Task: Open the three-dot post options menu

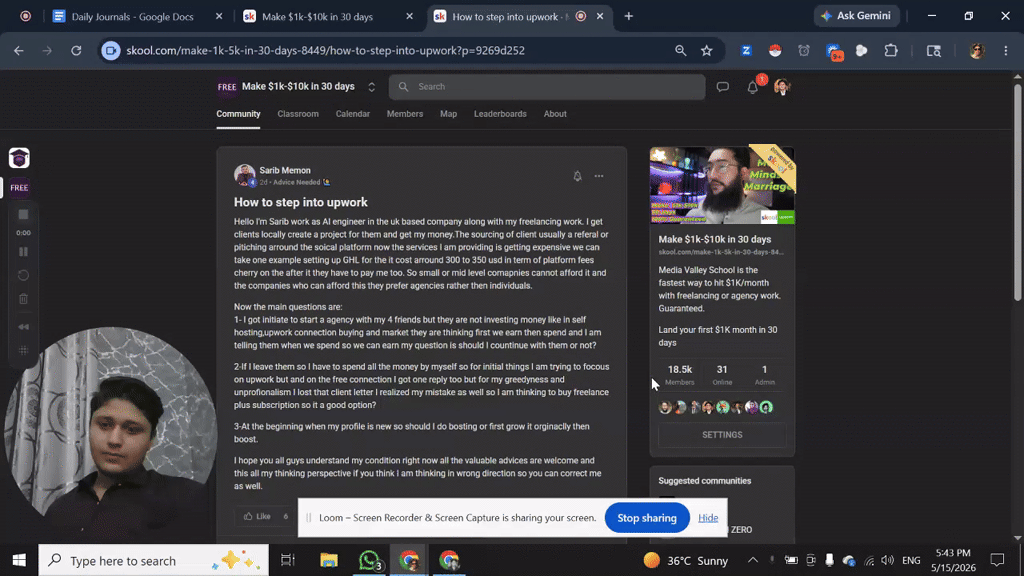Action: tap(599, 176)
